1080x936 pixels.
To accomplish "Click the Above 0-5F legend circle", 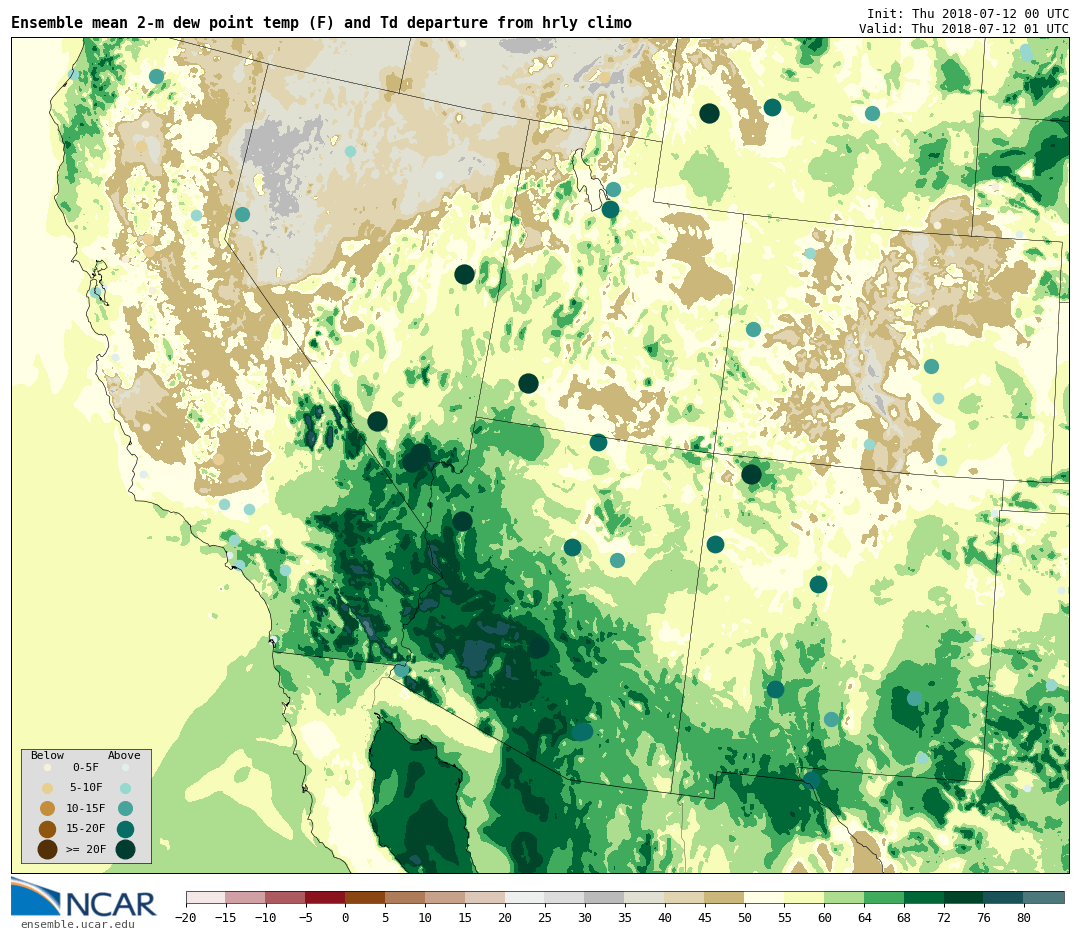I will tap(125, 767).
